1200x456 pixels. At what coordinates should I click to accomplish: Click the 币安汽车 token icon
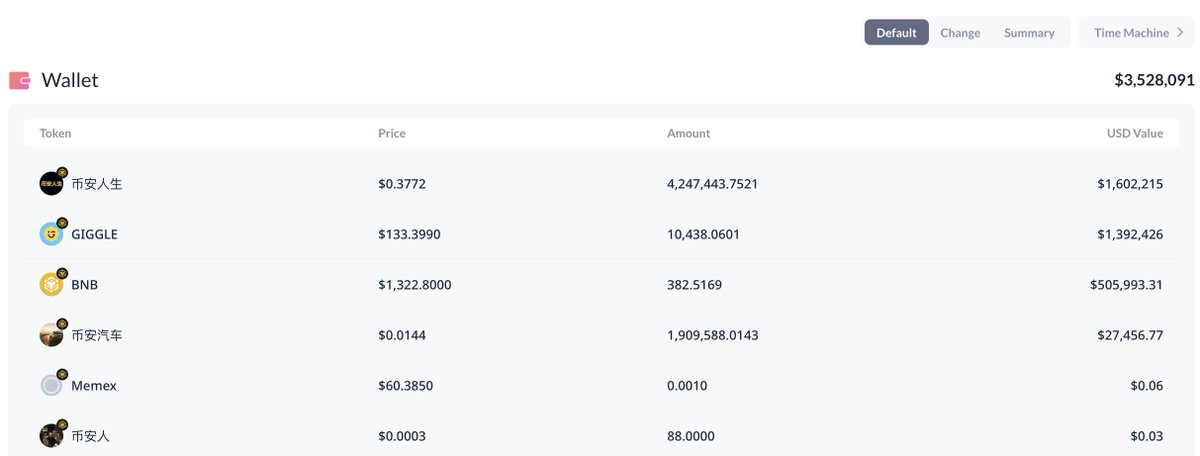51,336
